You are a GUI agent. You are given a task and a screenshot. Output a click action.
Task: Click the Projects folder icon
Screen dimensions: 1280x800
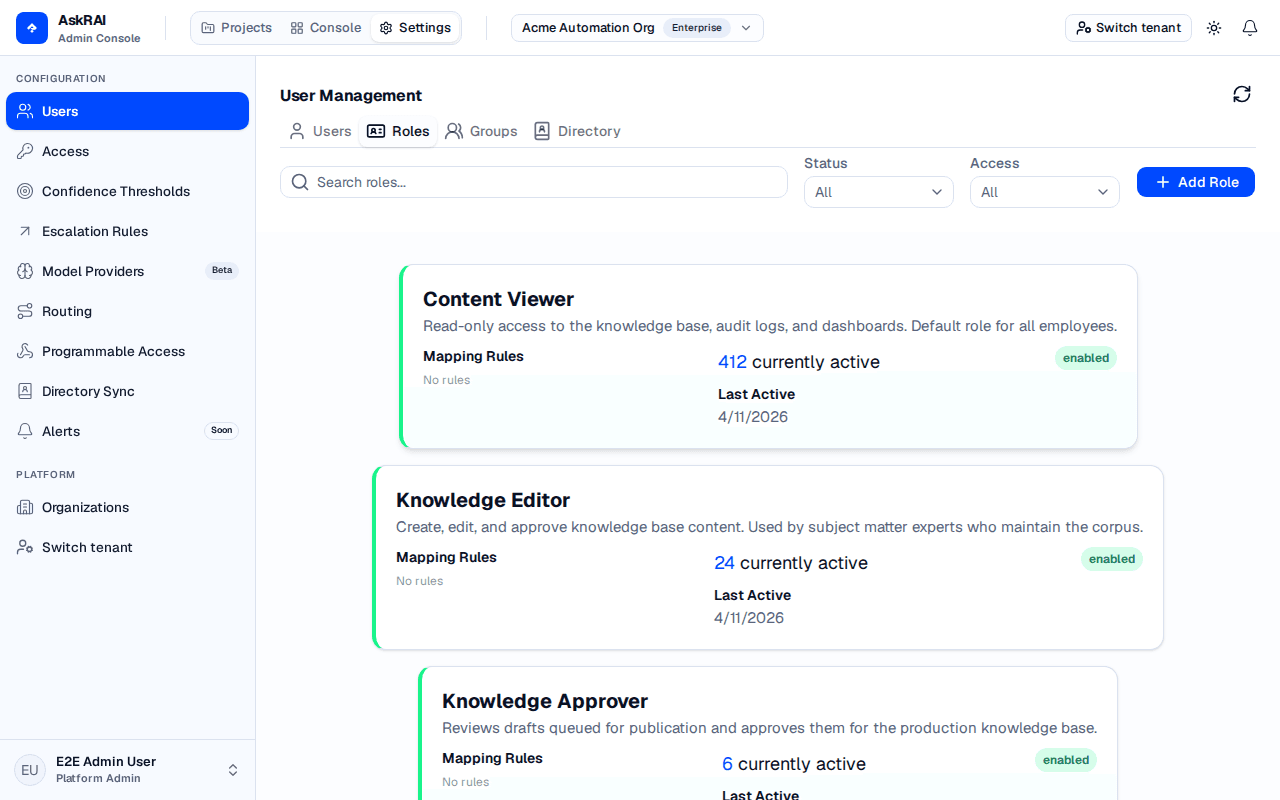click(x=208, y=28)
